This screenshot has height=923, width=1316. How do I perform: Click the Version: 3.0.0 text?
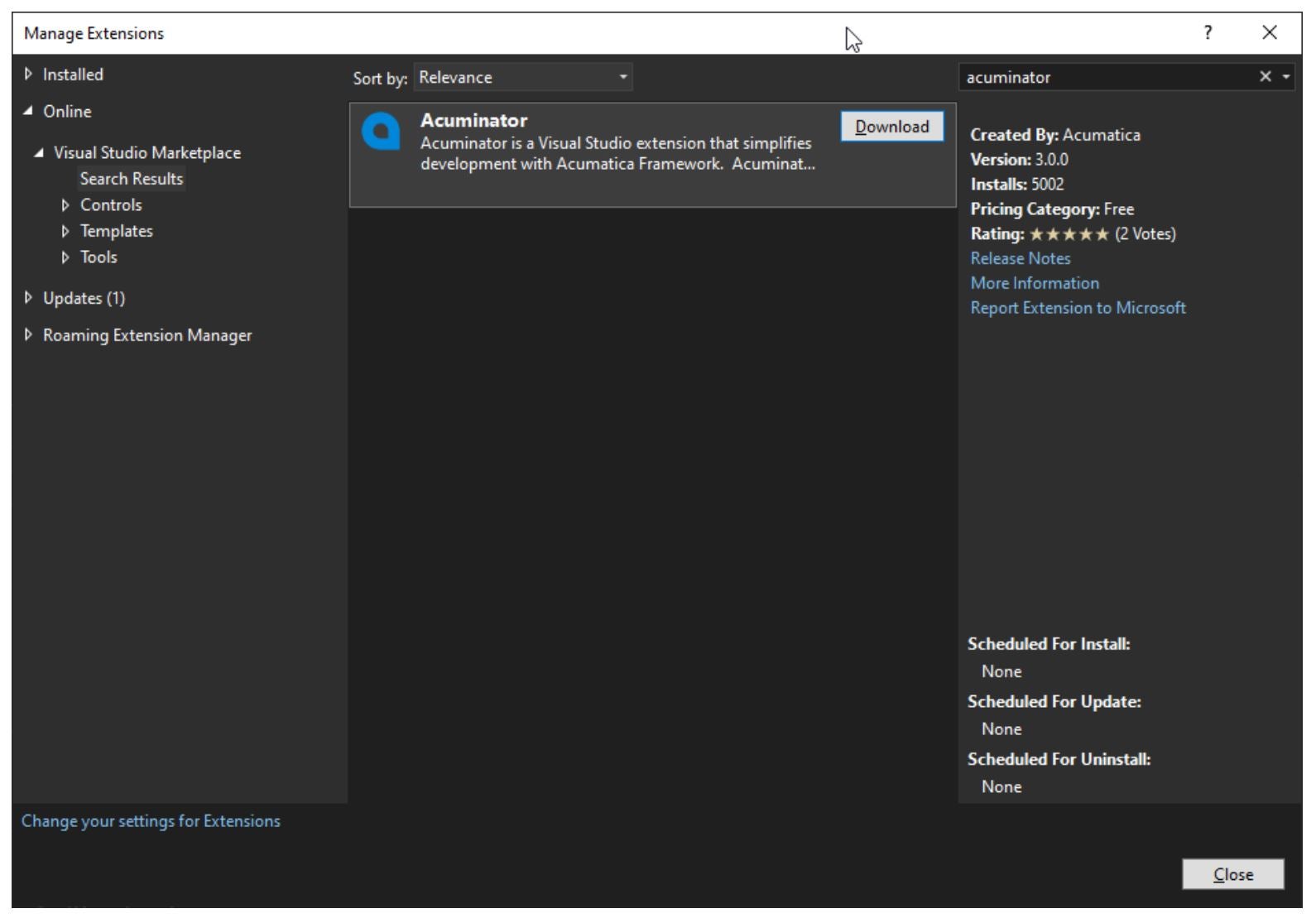pyautogui.click(x=1019, y=160)
